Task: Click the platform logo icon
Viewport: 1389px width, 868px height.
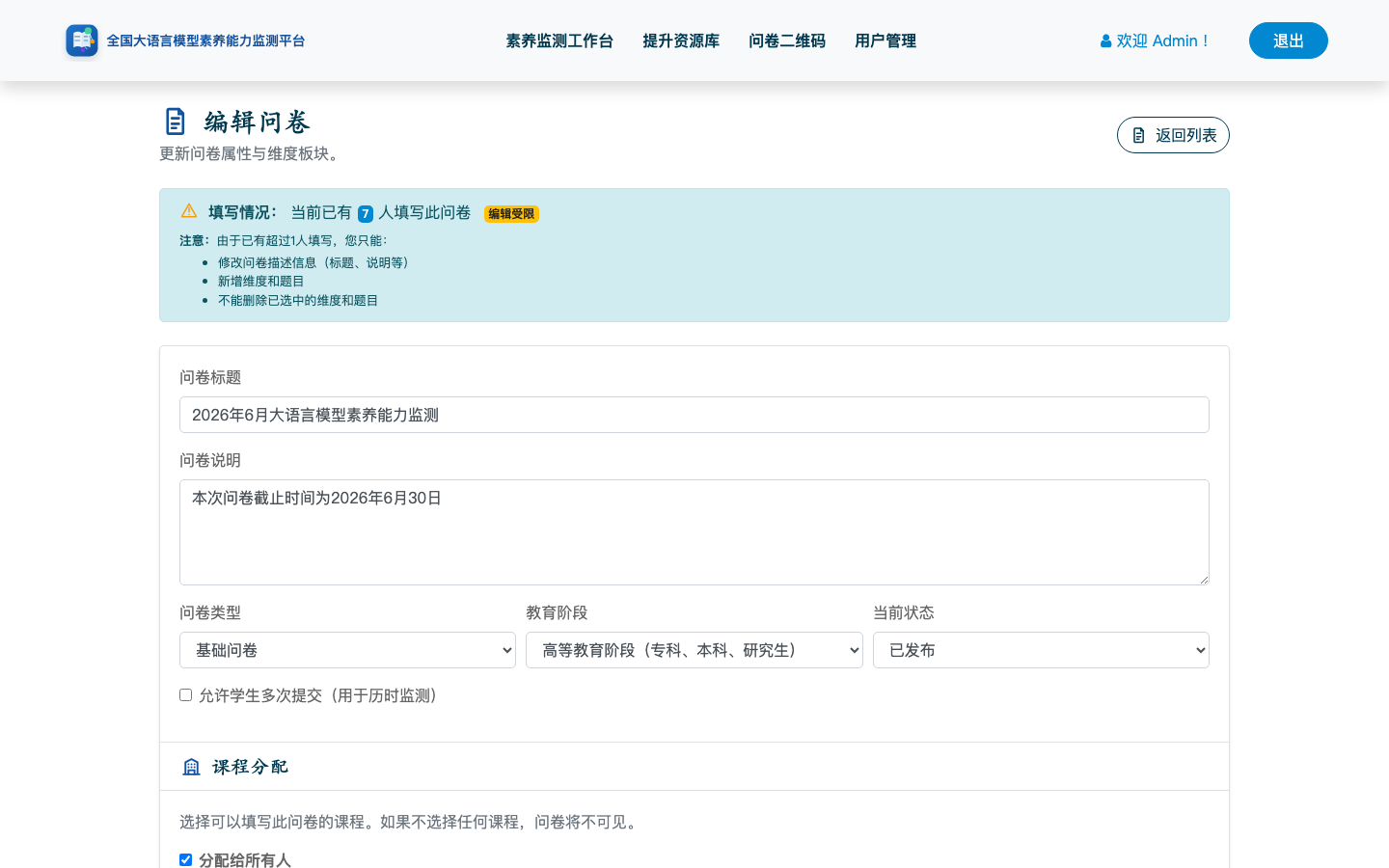Action: [82, 41]
